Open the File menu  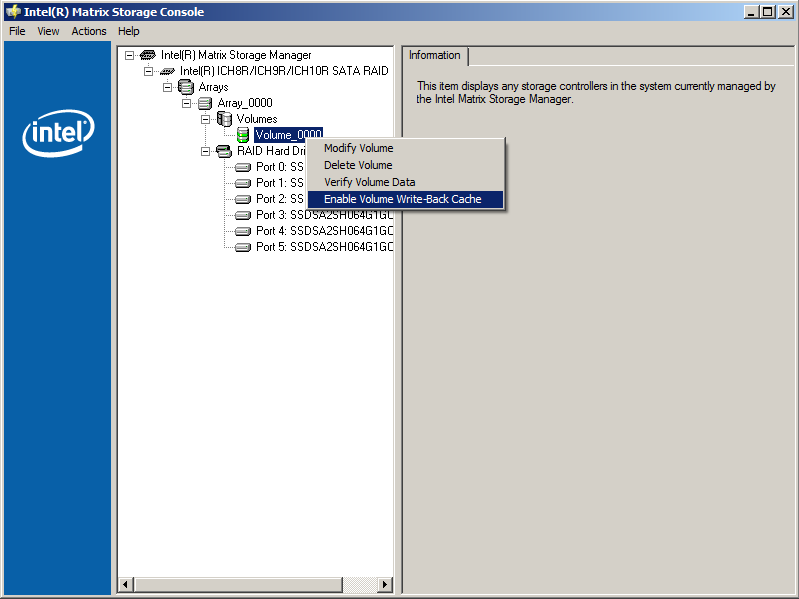17,31
